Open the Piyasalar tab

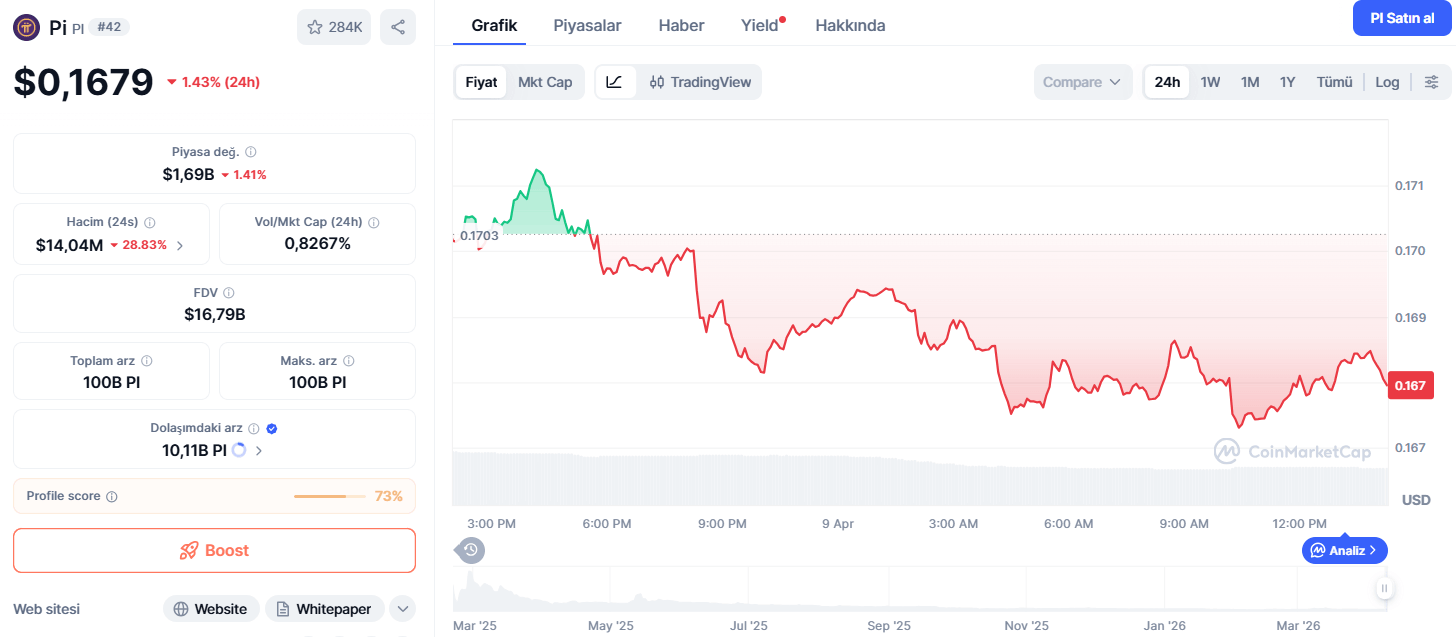coord(587,25)
